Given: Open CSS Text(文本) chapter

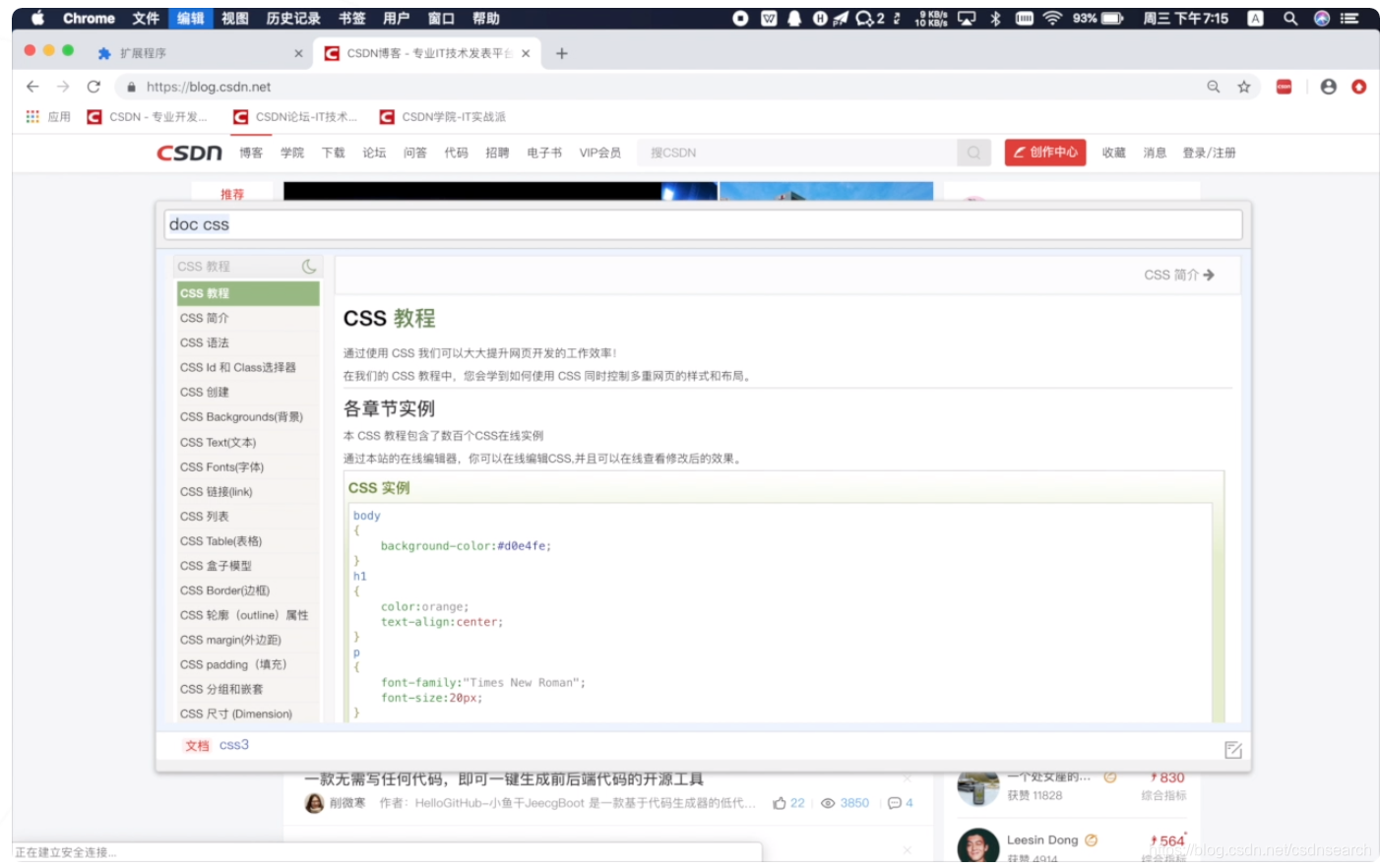Looking at the screenshot, I should coord(248,443).
